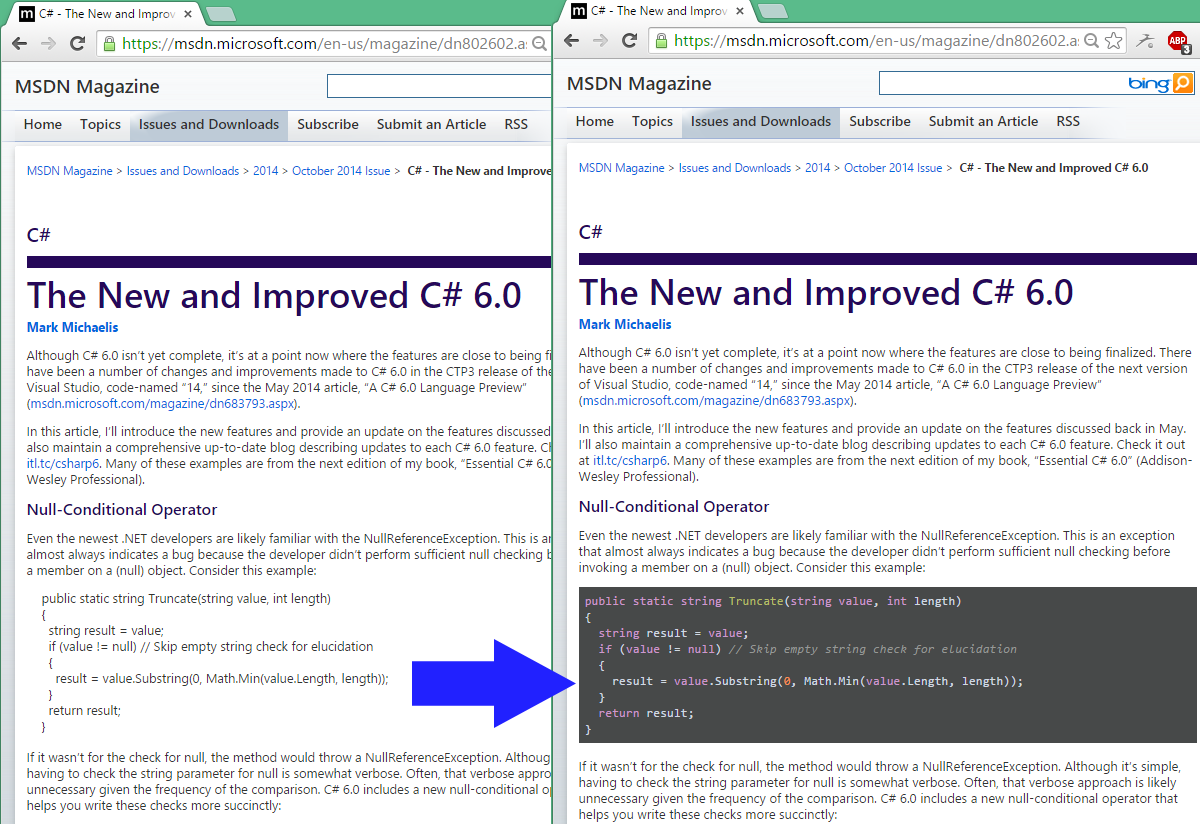Open RSS in right window navigation

[1068, 121]
